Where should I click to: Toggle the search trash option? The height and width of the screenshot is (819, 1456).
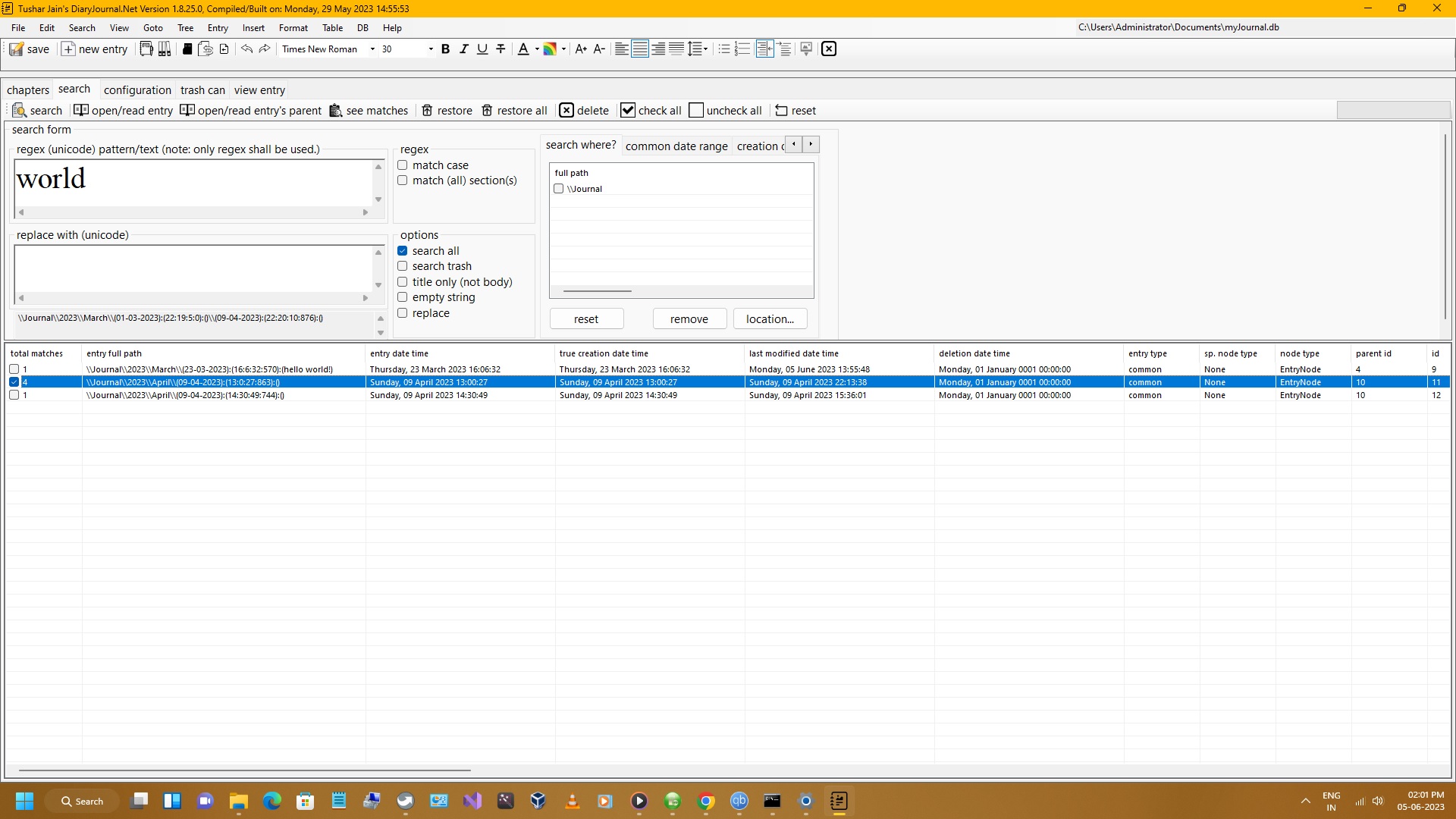pyautogui.click(x=403, y=266)
